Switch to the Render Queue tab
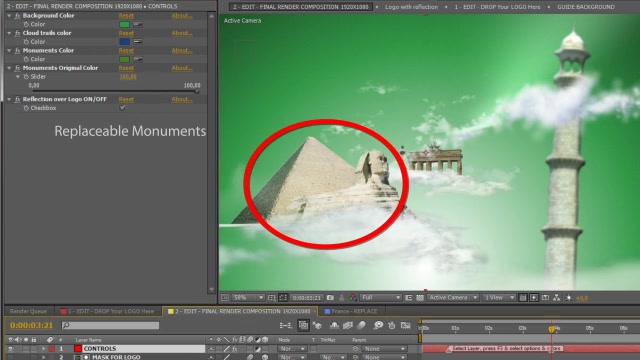Image resolution: width=640 pixels, height=360 pixels. coord(28,311)
